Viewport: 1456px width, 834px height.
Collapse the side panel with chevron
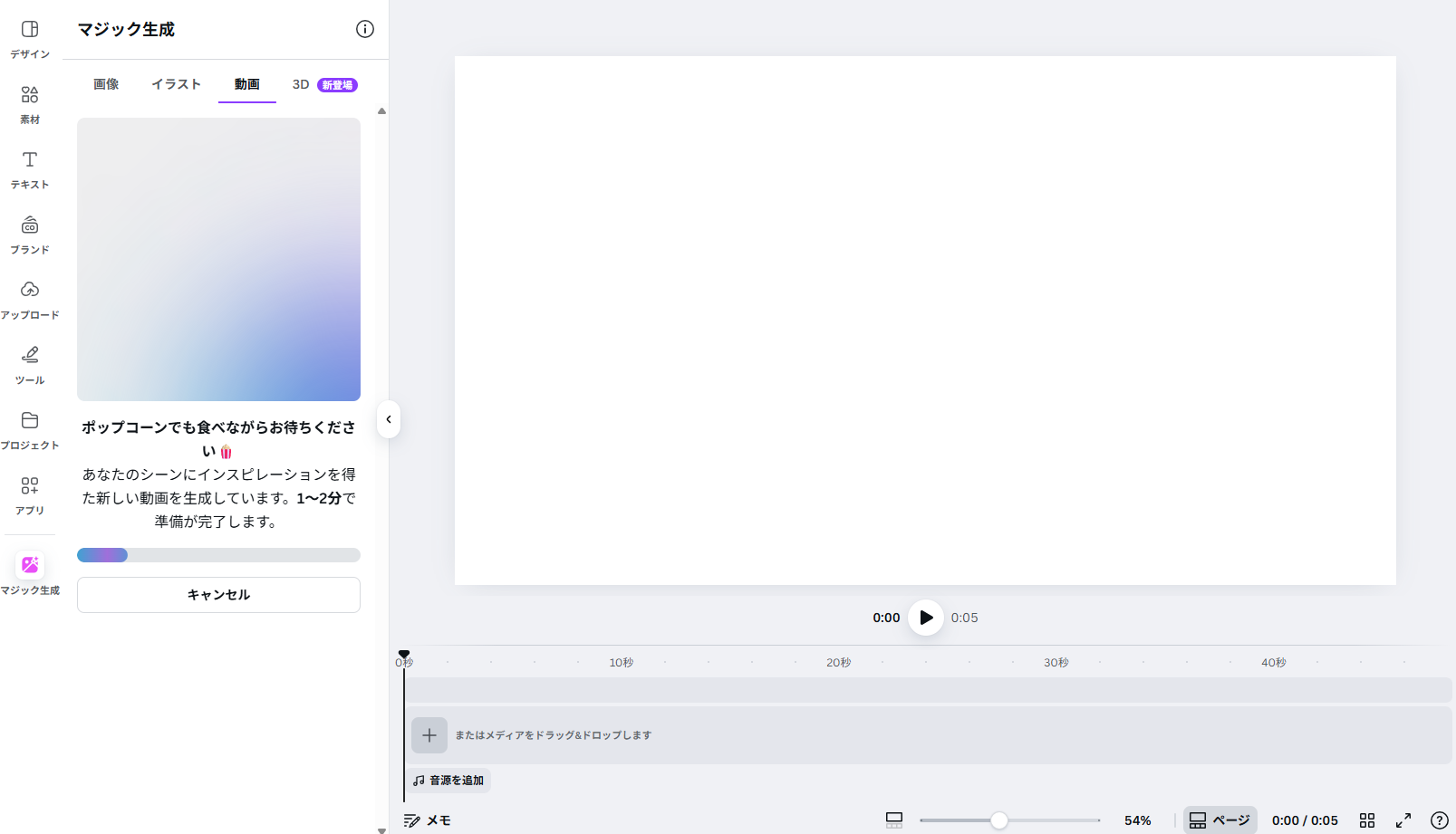tap(389, 419)
